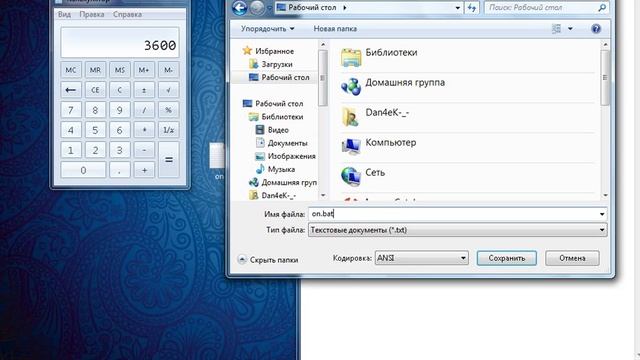Viewport: 640px width, 360px height.
Task: Click calculator divide button
Action: coord(144,110)
